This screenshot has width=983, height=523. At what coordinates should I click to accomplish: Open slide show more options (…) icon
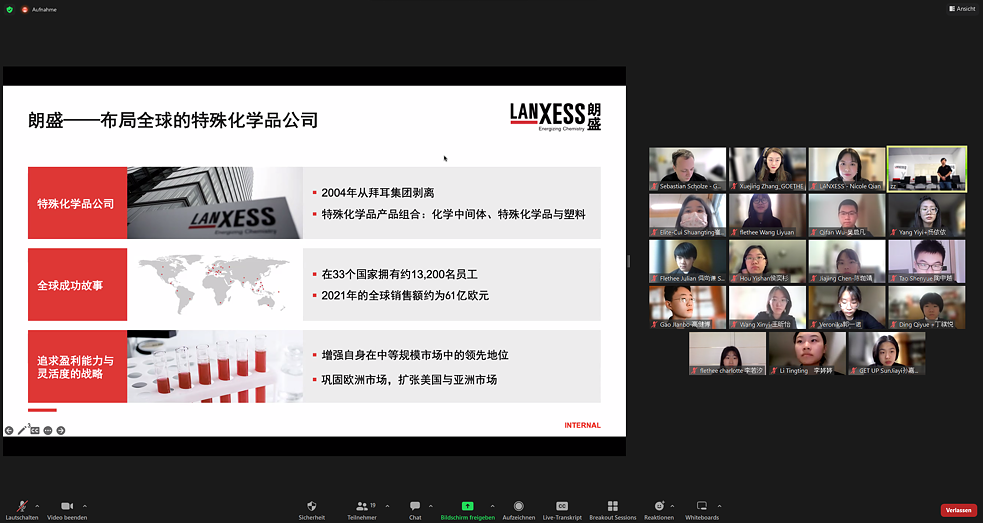click(48, 430)
